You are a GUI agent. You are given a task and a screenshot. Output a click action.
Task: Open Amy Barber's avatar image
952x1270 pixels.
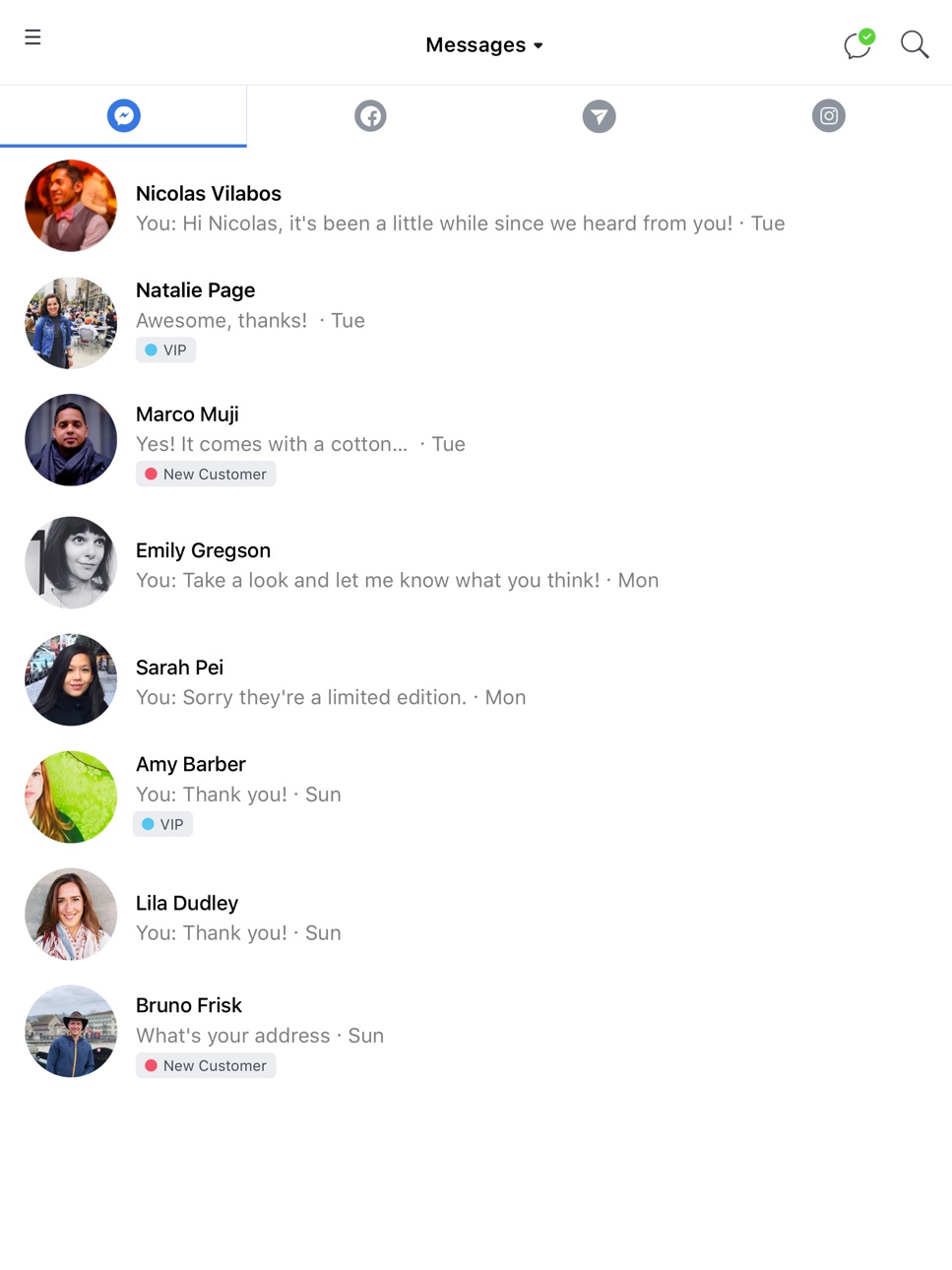click(x=71, y=797)
